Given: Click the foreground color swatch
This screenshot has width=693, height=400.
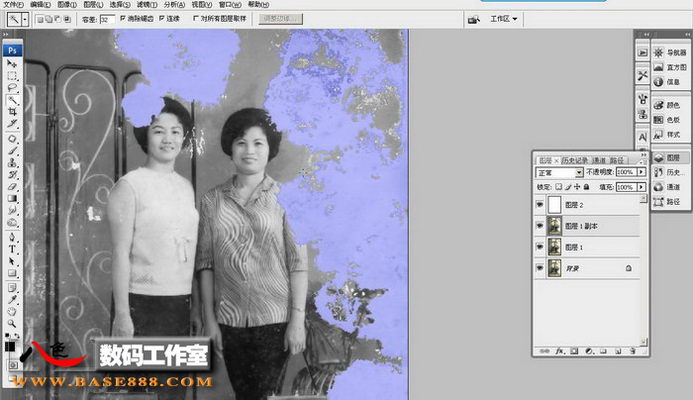Looking at the screenshot, I should (x=9, y=347).
